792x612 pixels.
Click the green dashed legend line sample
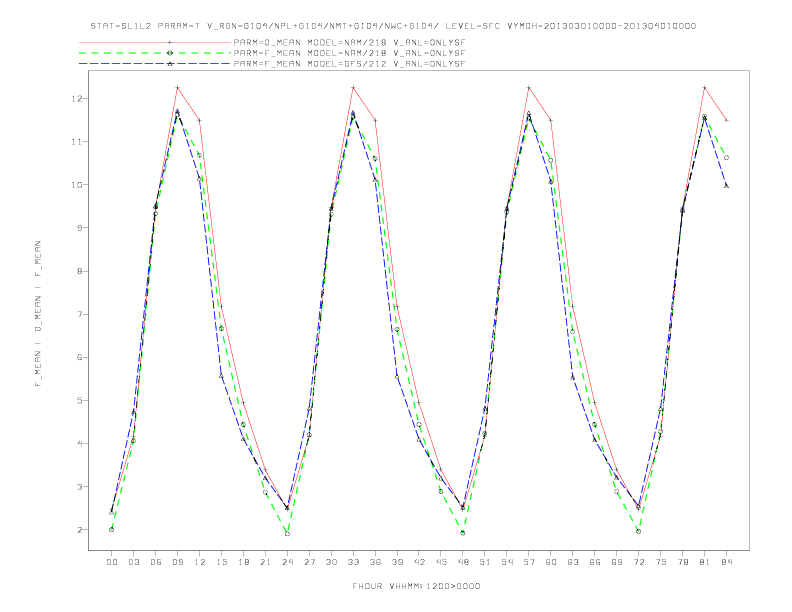point(155,53)
